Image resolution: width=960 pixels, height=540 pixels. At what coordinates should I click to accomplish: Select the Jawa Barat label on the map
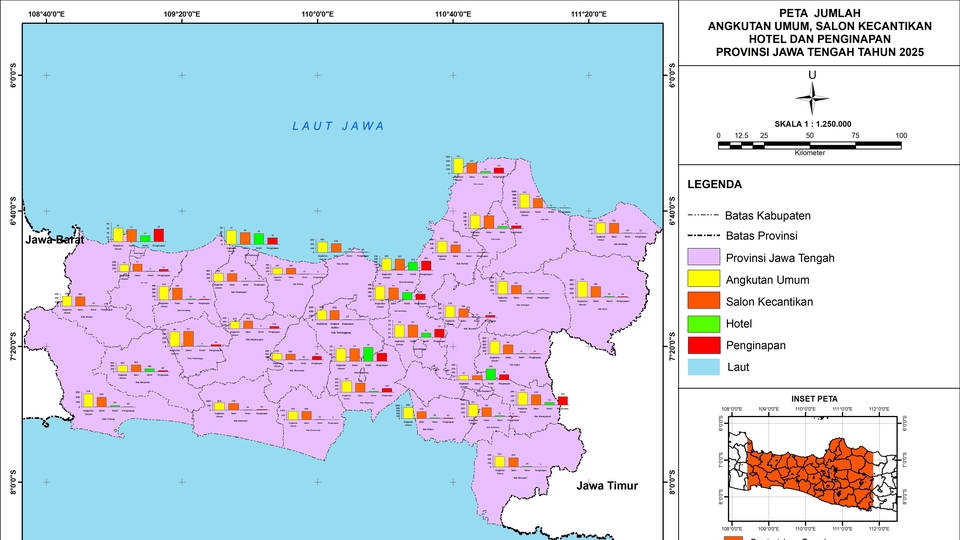click(54, 240)
